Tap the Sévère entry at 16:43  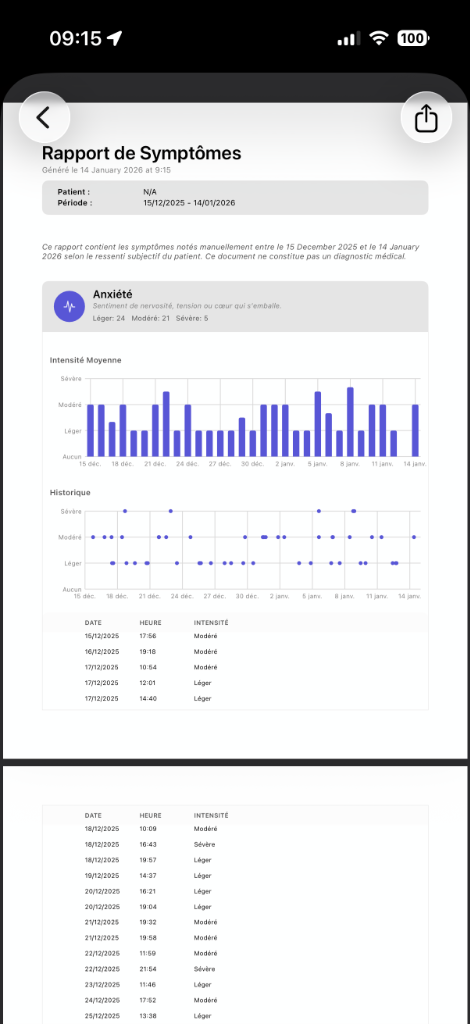[x=235, y=844]
